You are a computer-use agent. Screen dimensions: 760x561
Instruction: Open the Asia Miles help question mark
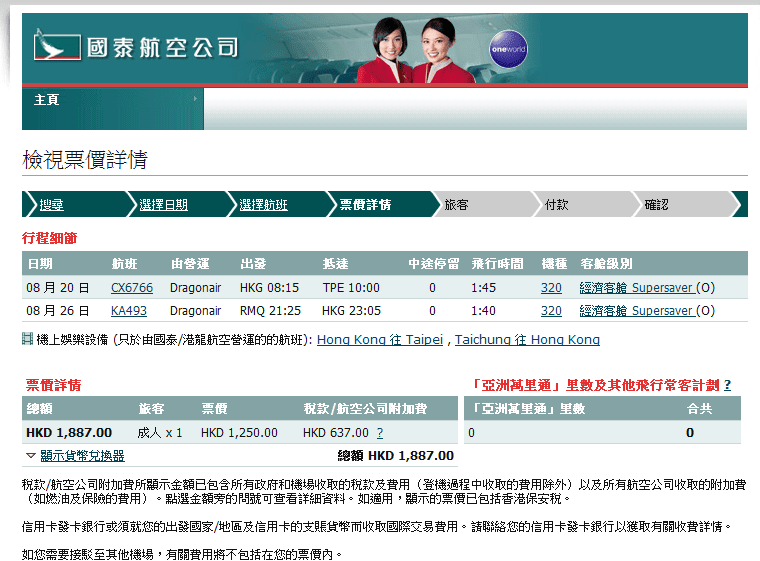pos(727,385)
